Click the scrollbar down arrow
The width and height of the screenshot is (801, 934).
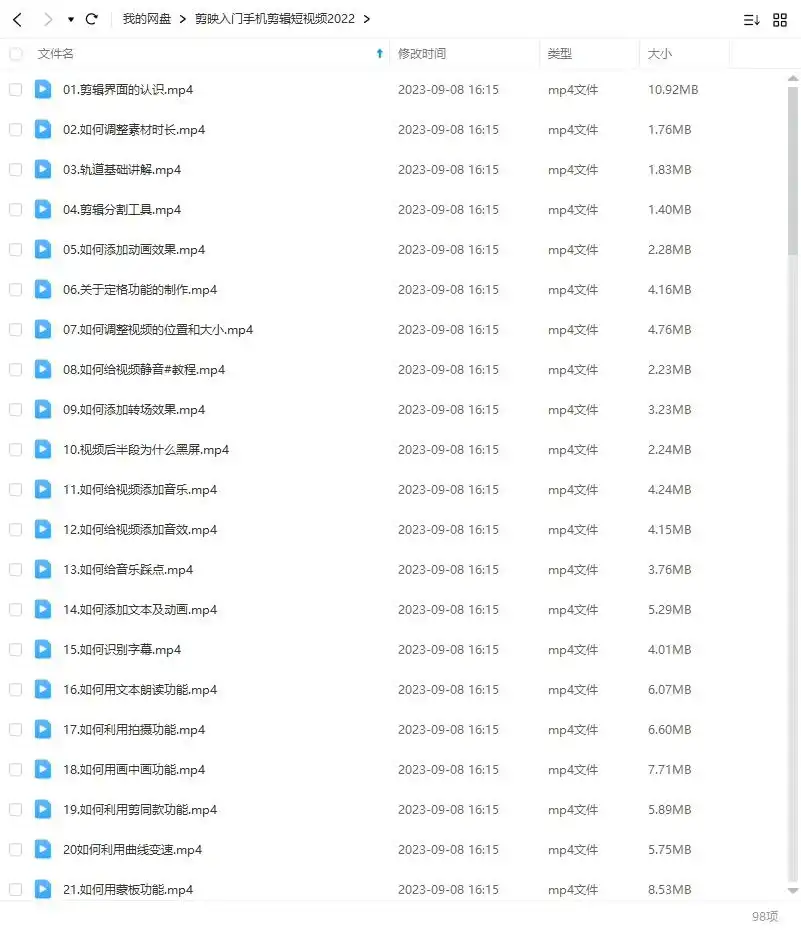[793, 891]
